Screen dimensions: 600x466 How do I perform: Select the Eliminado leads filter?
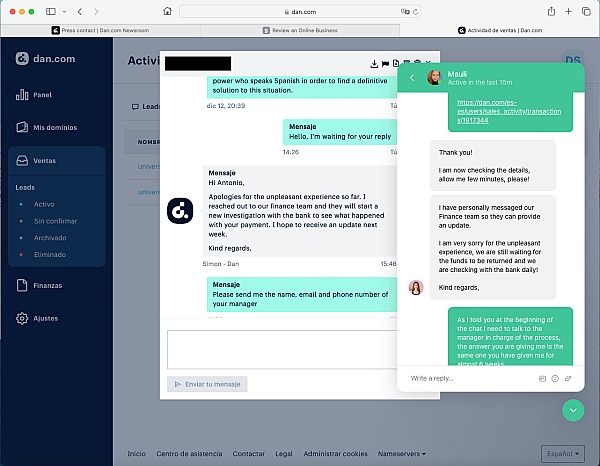pos(50,255)
